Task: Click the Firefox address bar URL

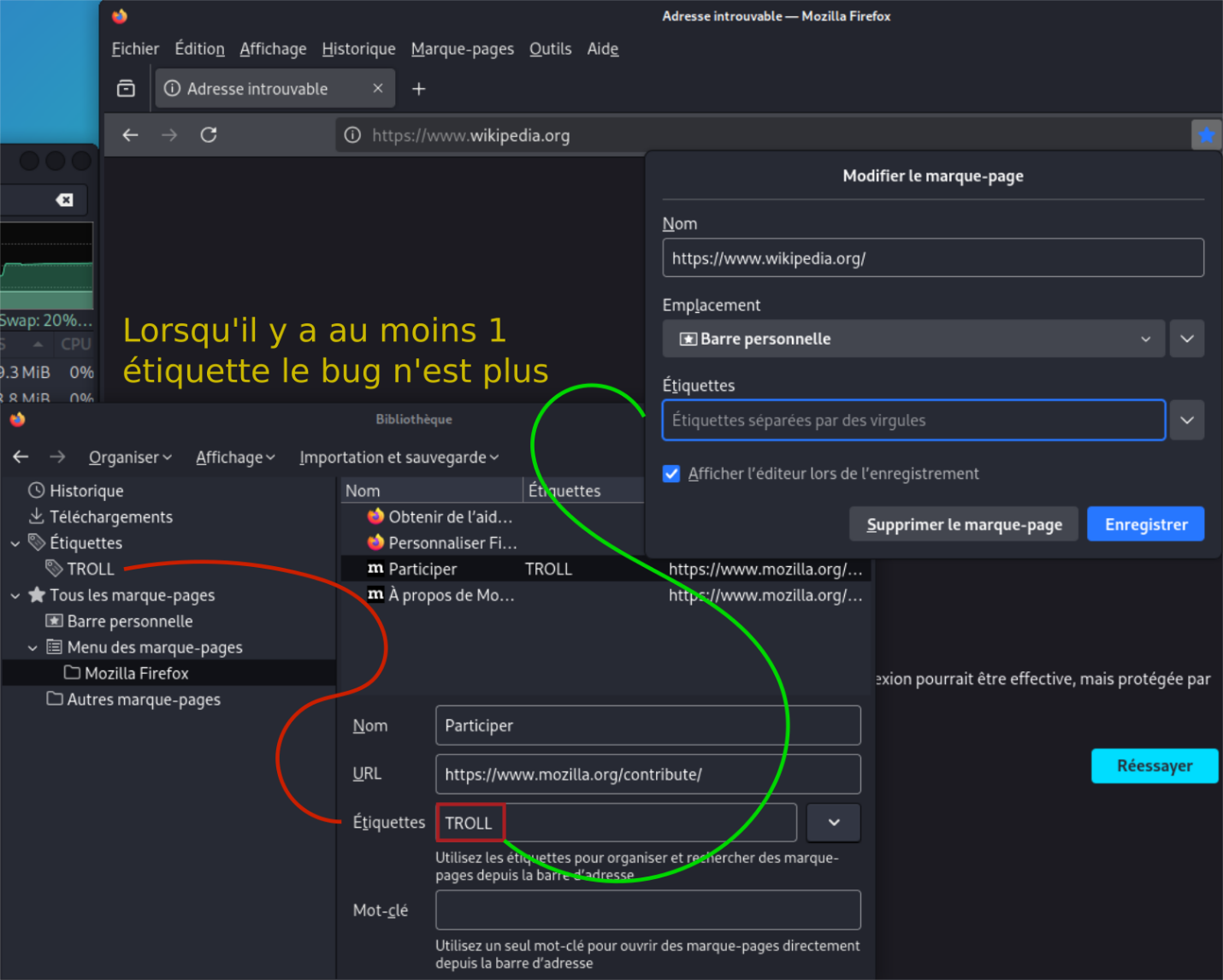Action: [471, 135]
